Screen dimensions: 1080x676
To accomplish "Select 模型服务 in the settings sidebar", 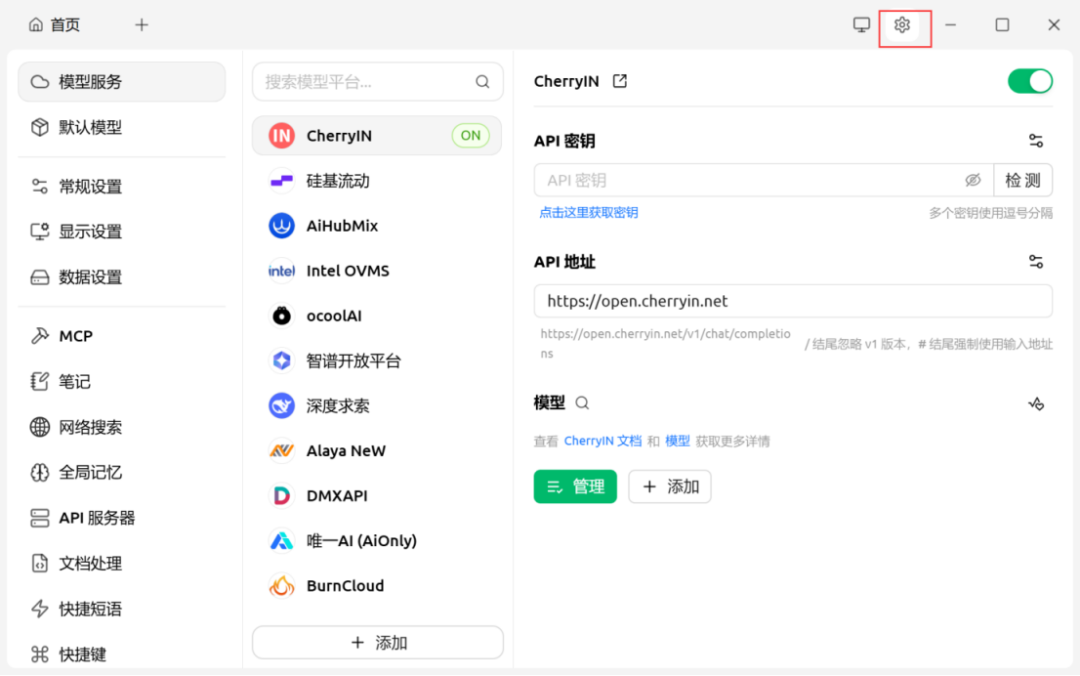I will [122, 82].
